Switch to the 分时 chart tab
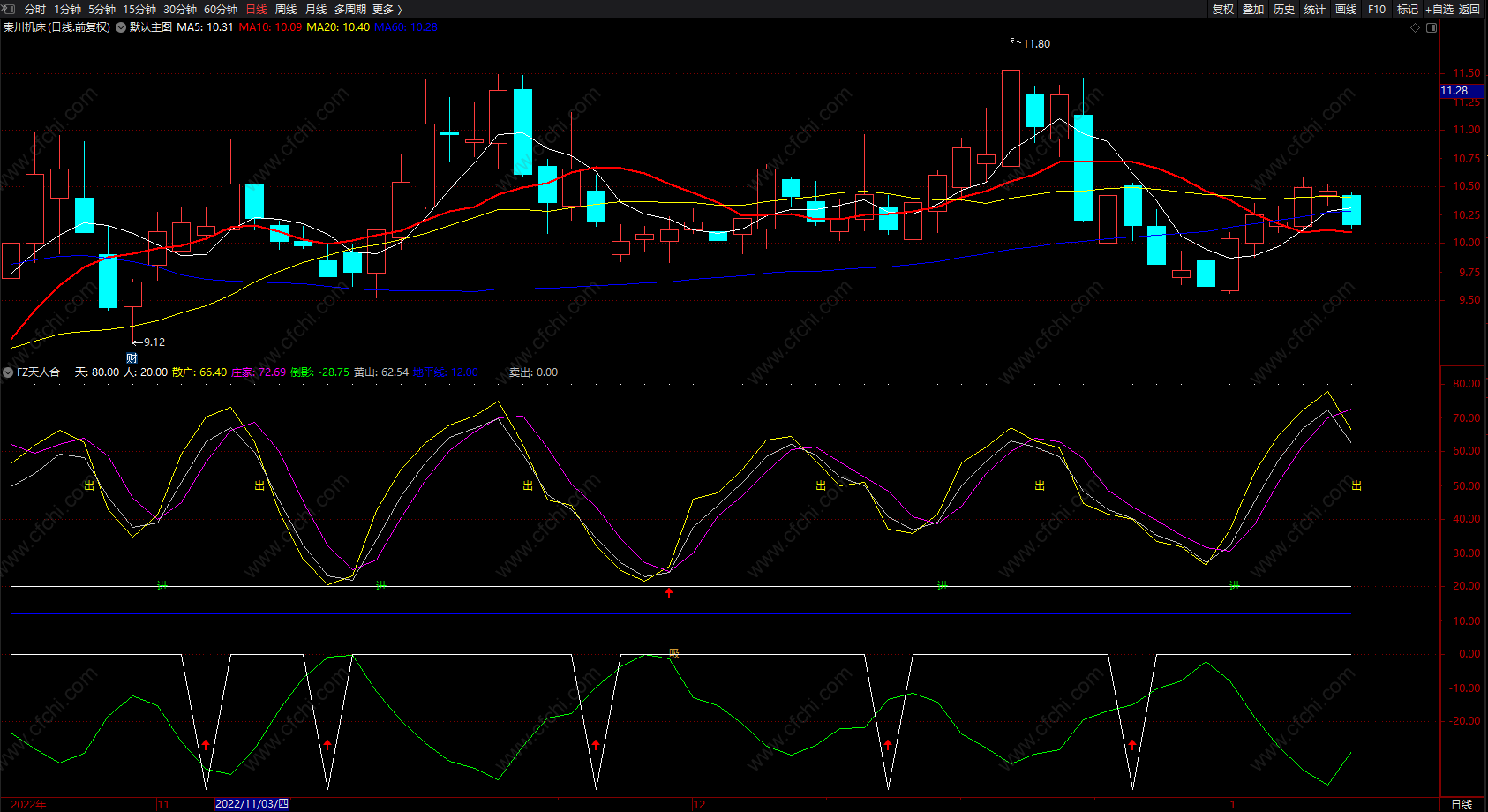The width and height of the screenshot is (1488, 812). (35, 9)
